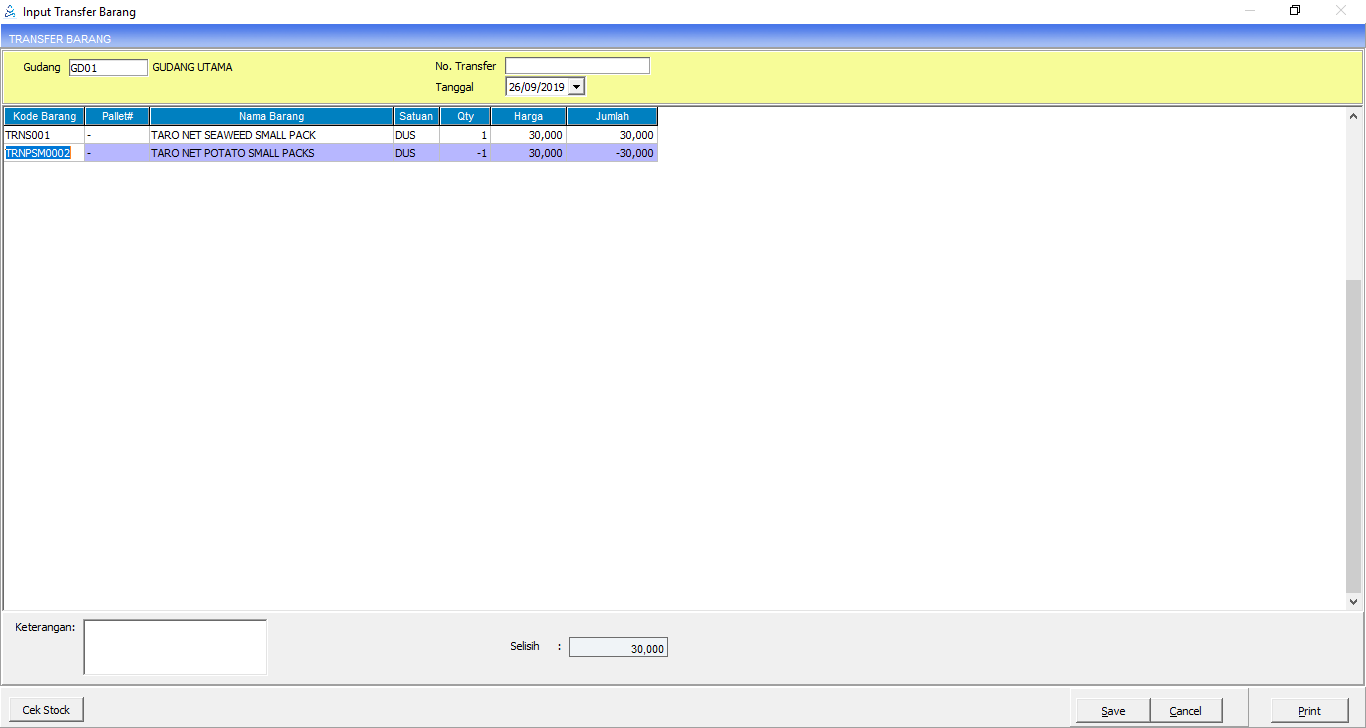
Task: Click the Gudang code input field
Action: point(108,68)
